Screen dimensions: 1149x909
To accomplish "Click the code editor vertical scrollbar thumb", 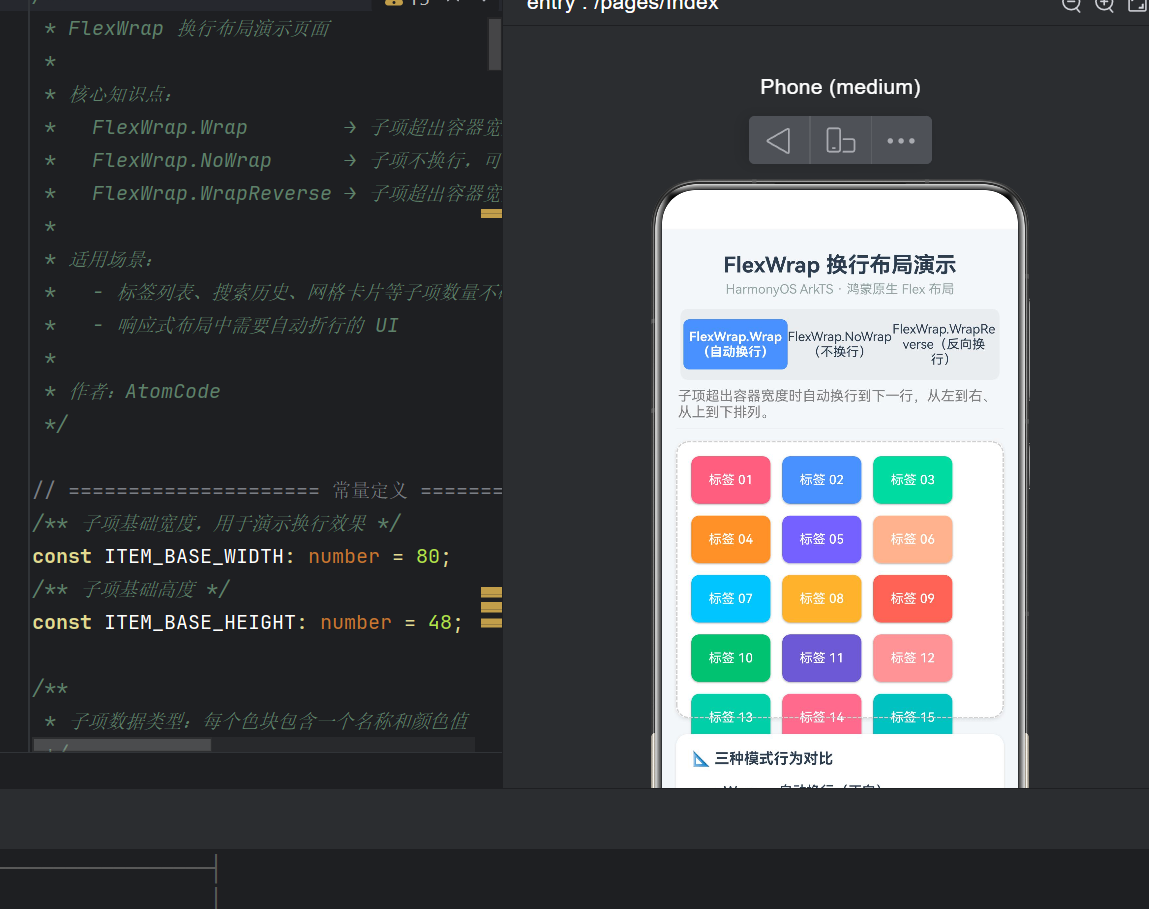I will [x=495, y=44].
